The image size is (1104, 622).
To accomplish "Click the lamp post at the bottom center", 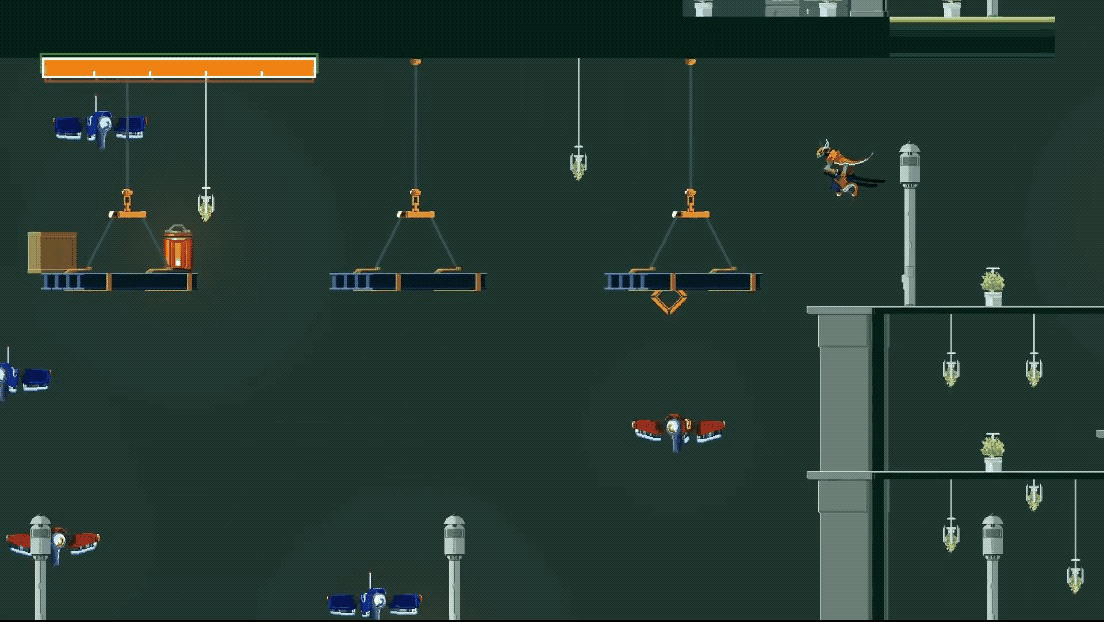I will point(454,565).
